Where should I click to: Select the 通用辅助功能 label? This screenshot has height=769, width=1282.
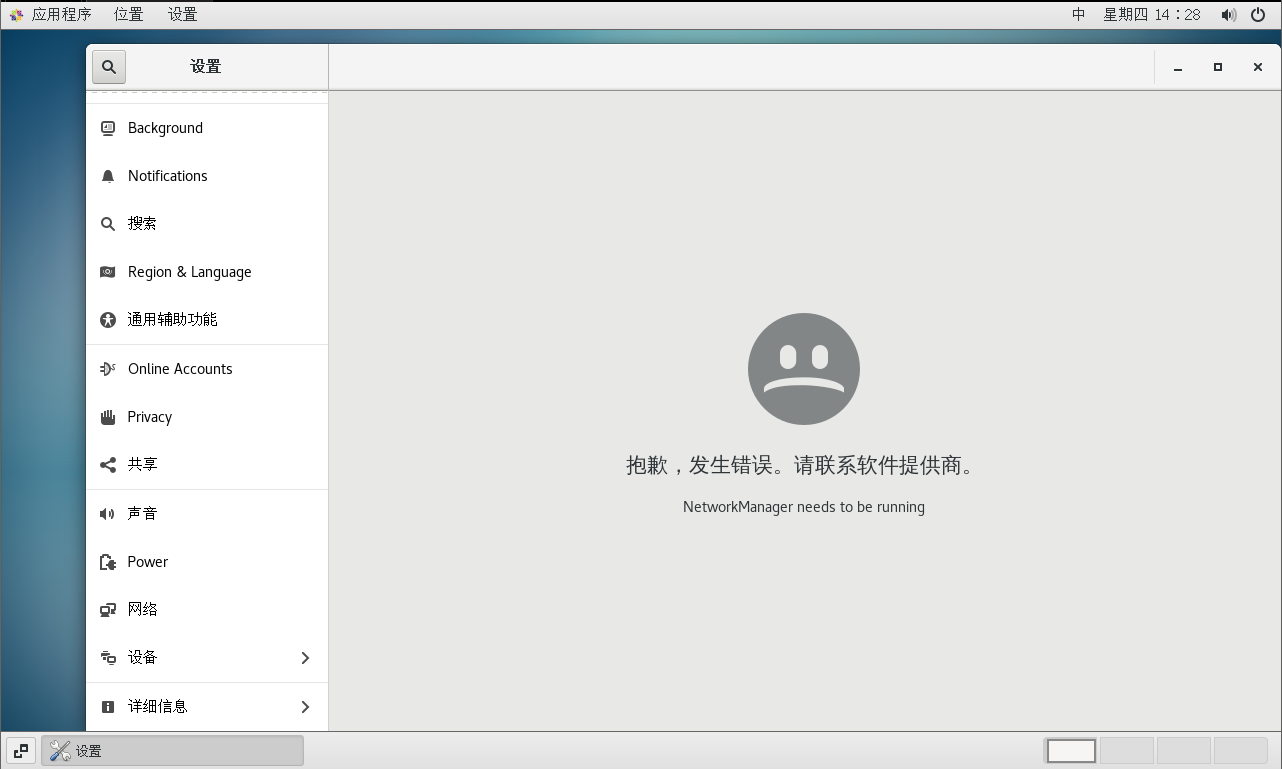point(172,320)
